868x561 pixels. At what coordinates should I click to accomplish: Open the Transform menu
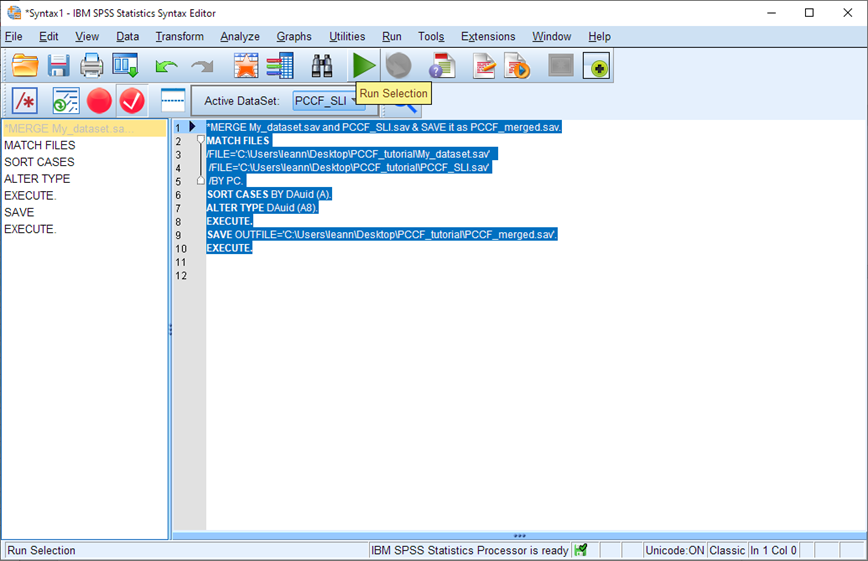(x=179, y=37)
